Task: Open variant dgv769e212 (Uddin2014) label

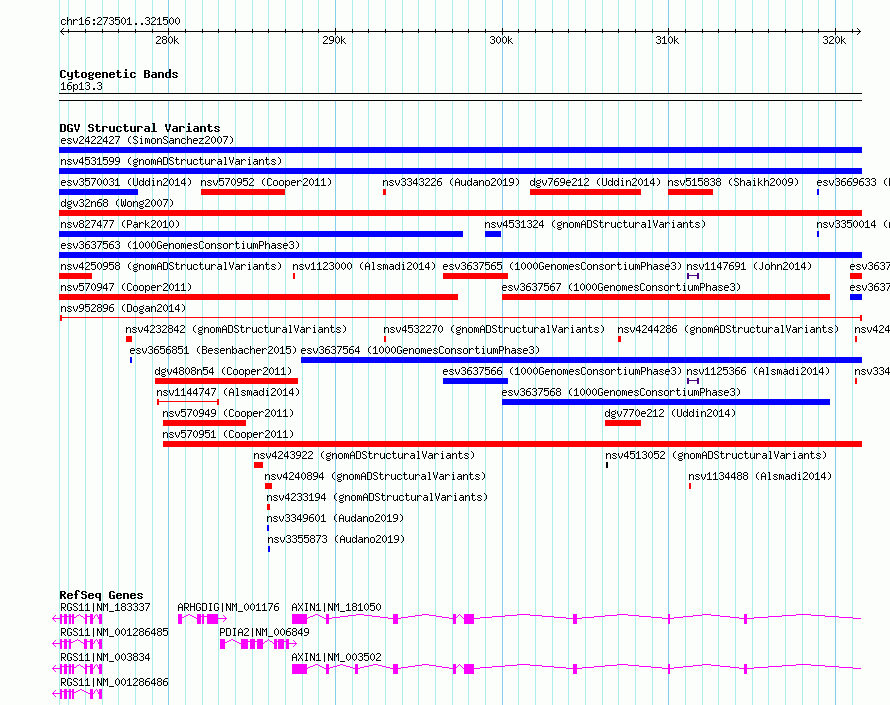Action: [x=595, y=182]
